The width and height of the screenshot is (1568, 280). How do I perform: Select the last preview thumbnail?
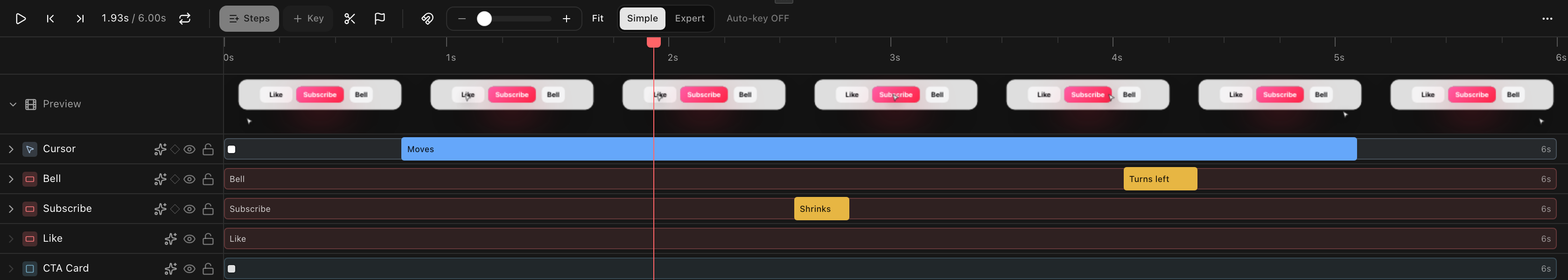[x=1472, y=95]
